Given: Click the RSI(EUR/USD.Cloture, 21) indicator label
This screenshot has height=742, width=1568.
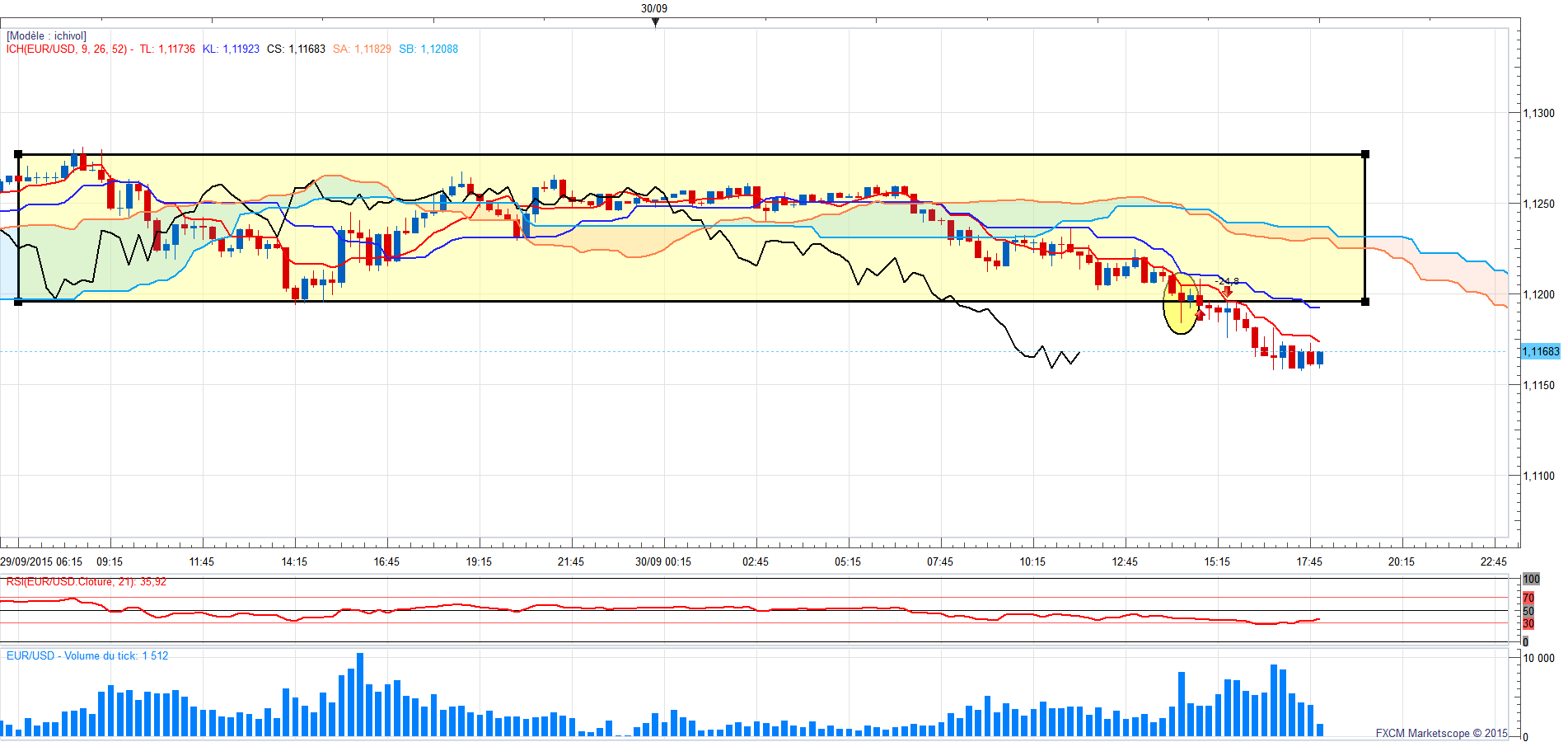Looking at the screenshot, I should (x=86, y=582).
